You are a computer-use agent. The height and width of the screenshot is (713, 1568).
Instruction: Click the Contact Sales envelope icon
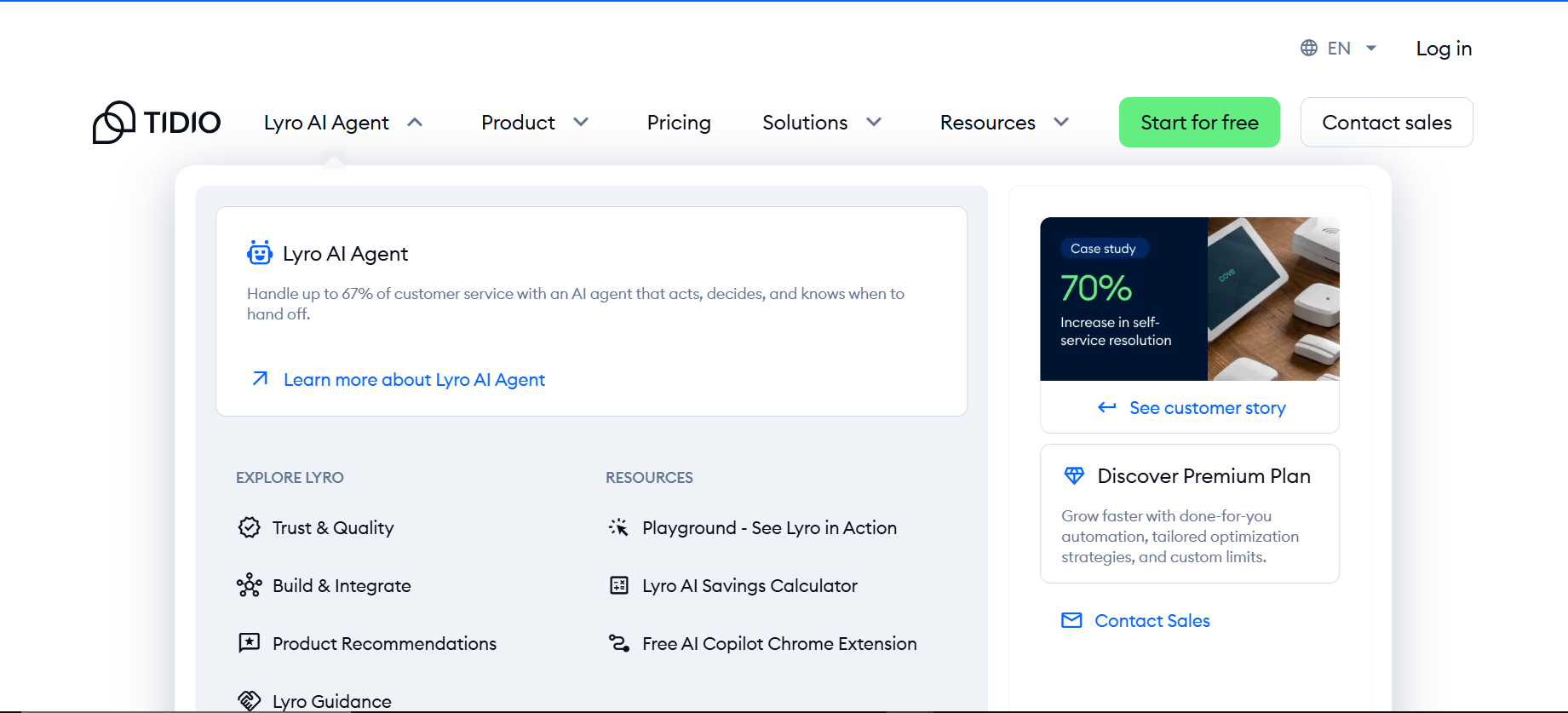1071,620
